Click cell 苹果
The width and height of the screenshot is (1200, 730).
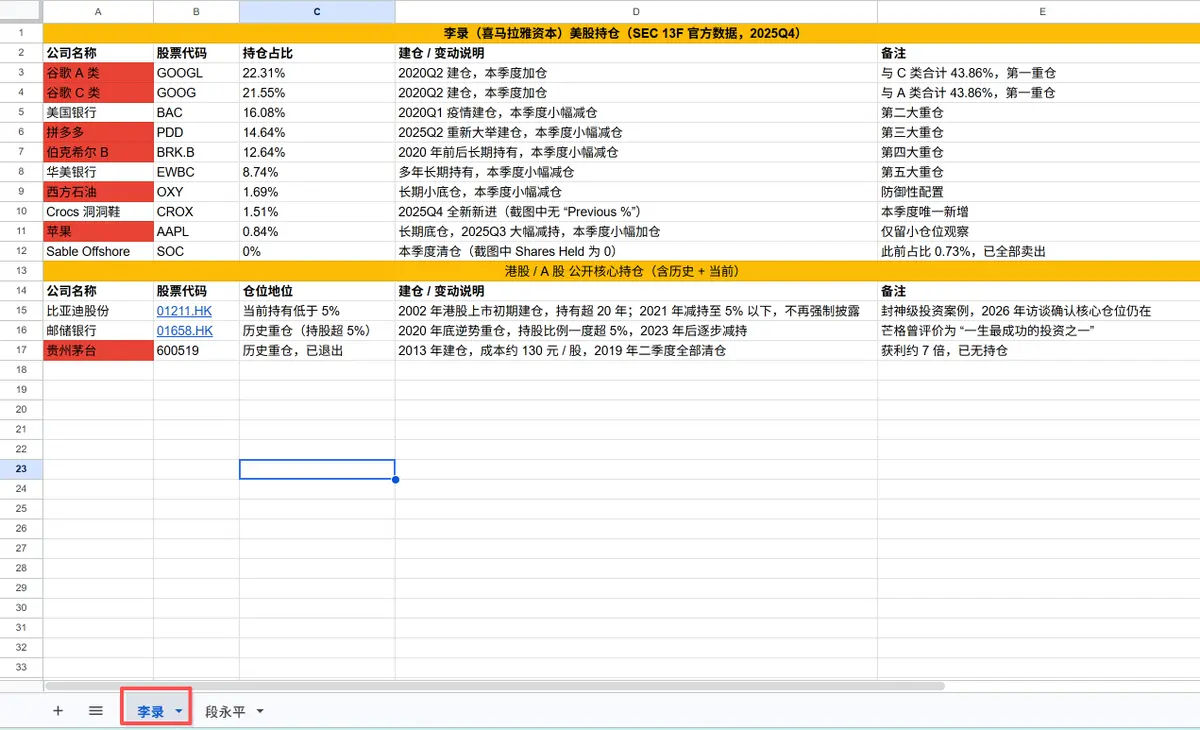pyautogui.click(x=98, y=231)
